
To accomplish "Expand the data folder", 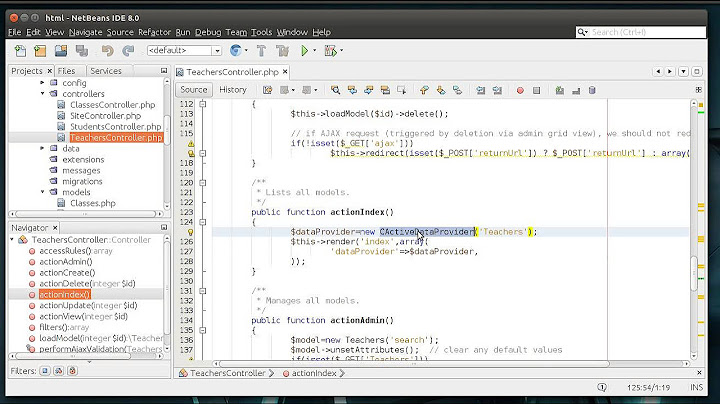I will pos(42,148).
